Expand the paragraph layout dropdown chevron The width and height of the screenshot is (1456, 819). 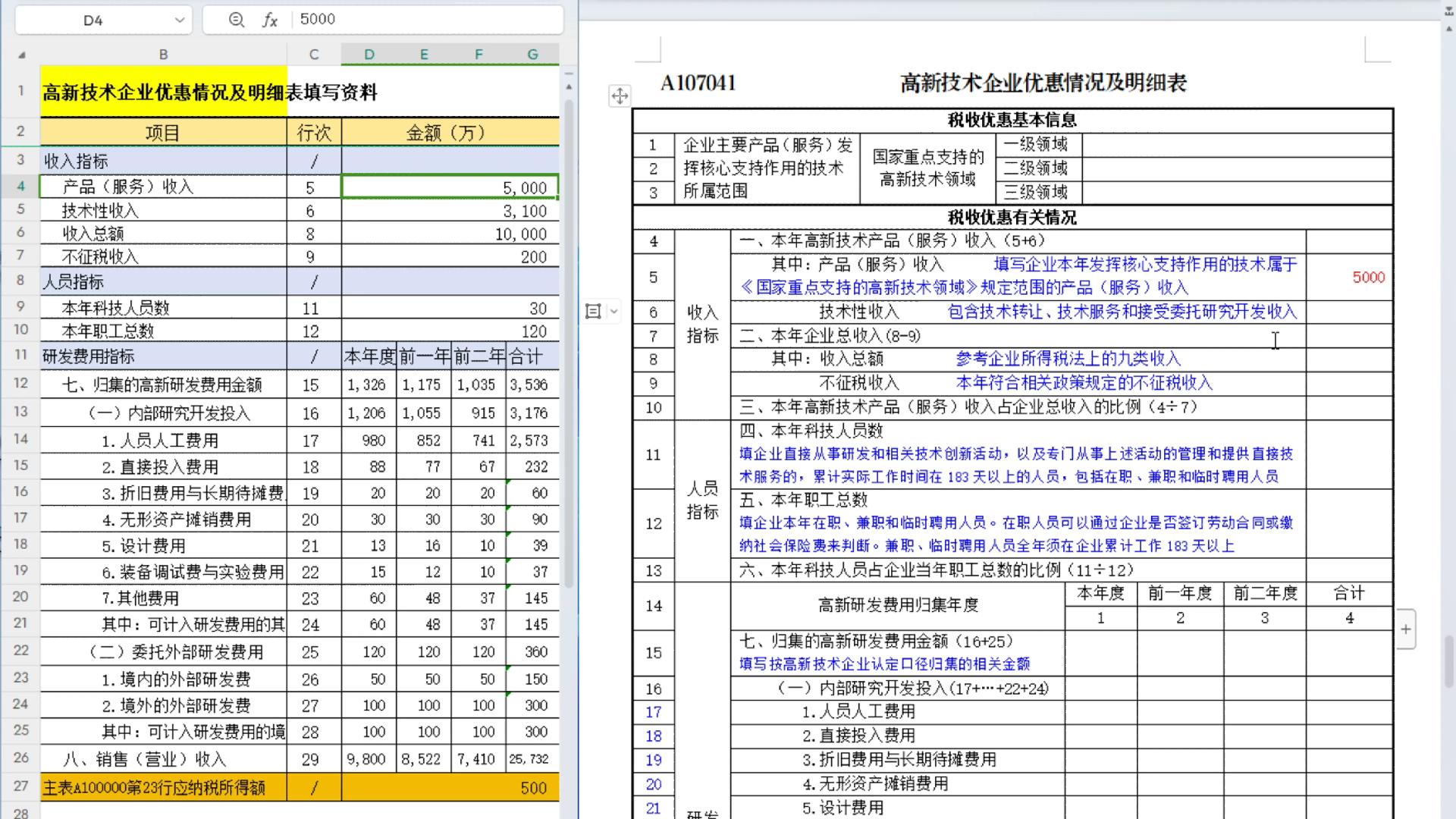(613, 311)
